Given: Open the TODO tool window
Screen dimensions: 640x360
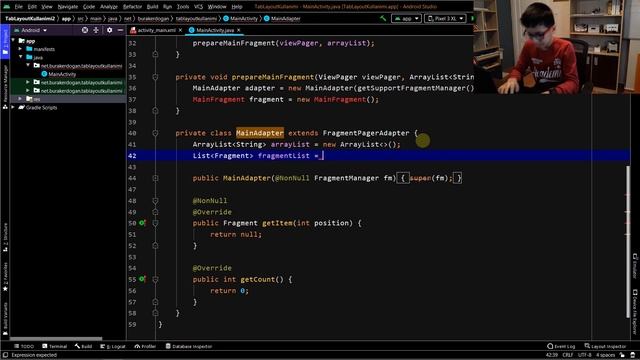Looking at the screenshot, I should [24, 346].
